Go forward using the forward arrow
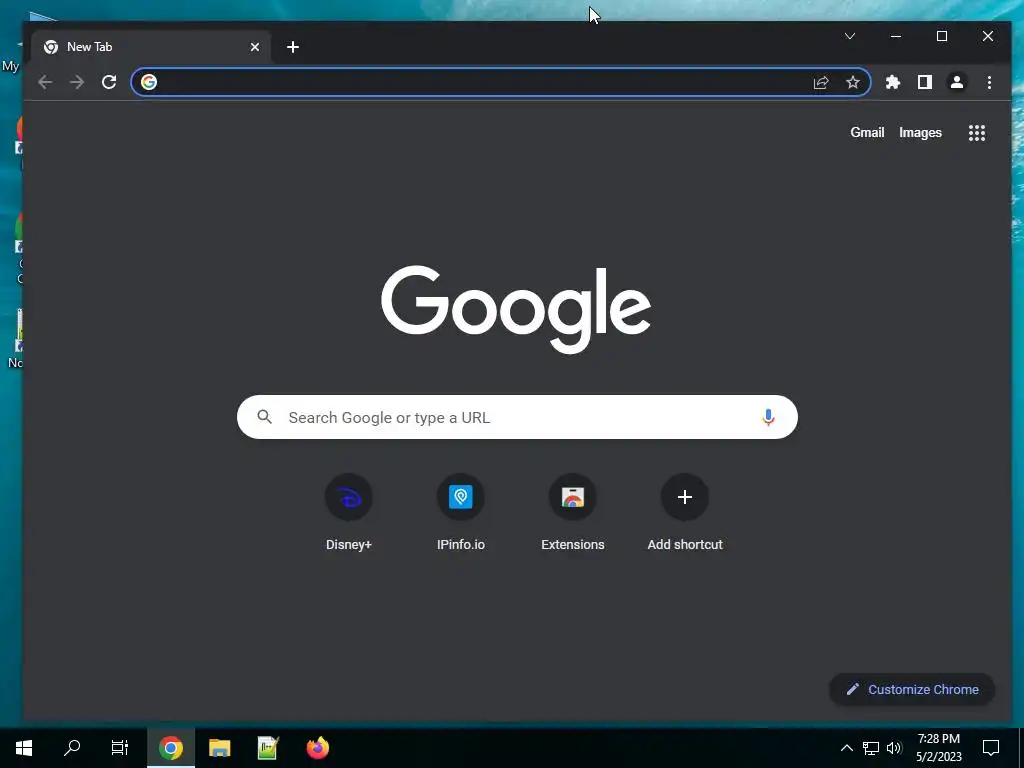Viewport: 1024px width, 768px height. (77, 82)
